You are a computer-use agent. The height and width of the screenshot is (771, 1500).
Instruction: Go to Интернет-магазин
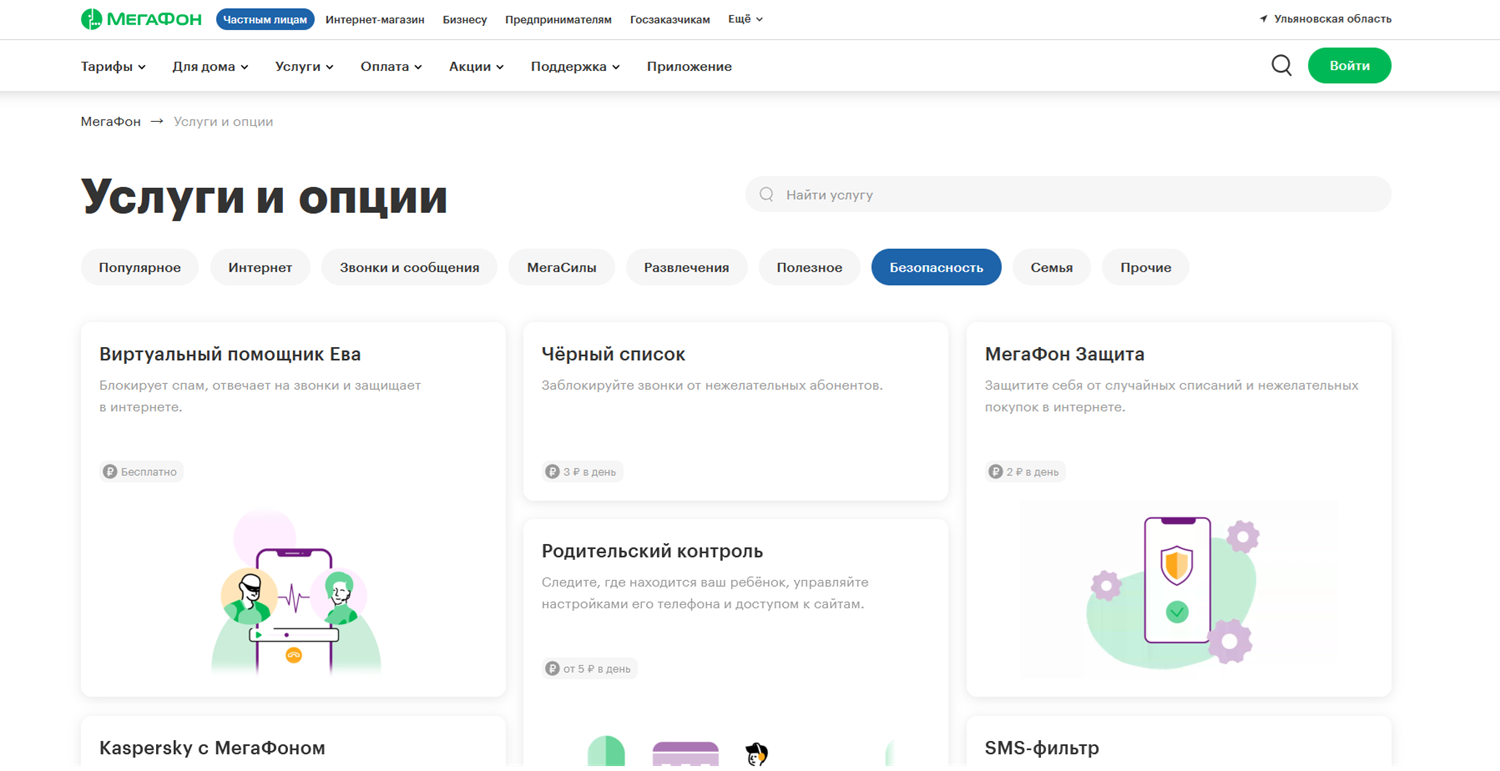point(375,19)
